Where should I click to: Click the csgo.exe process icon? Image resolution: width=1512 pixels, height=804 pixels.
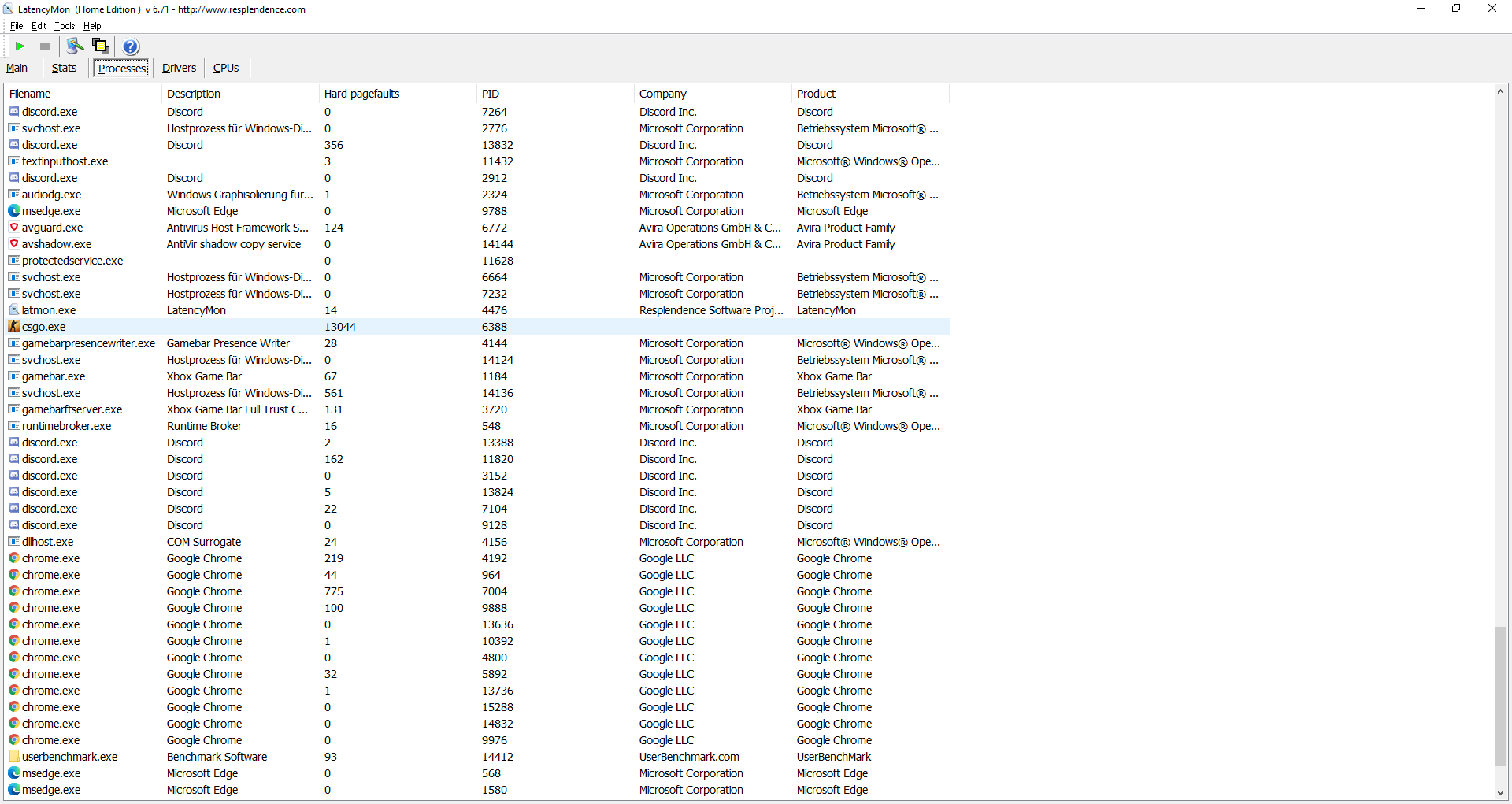click(x=14, y=327)
